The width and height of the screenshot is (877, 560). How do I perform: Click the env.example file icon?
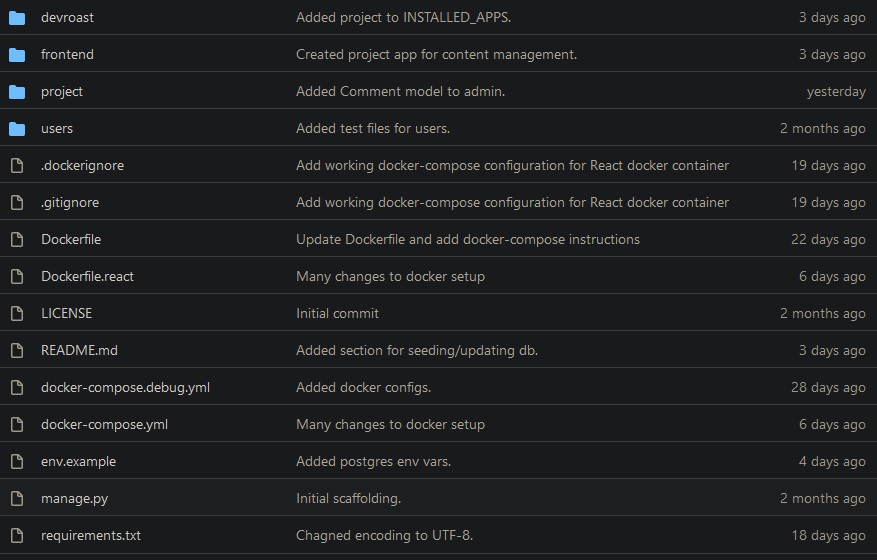click(x=17, y=462)
